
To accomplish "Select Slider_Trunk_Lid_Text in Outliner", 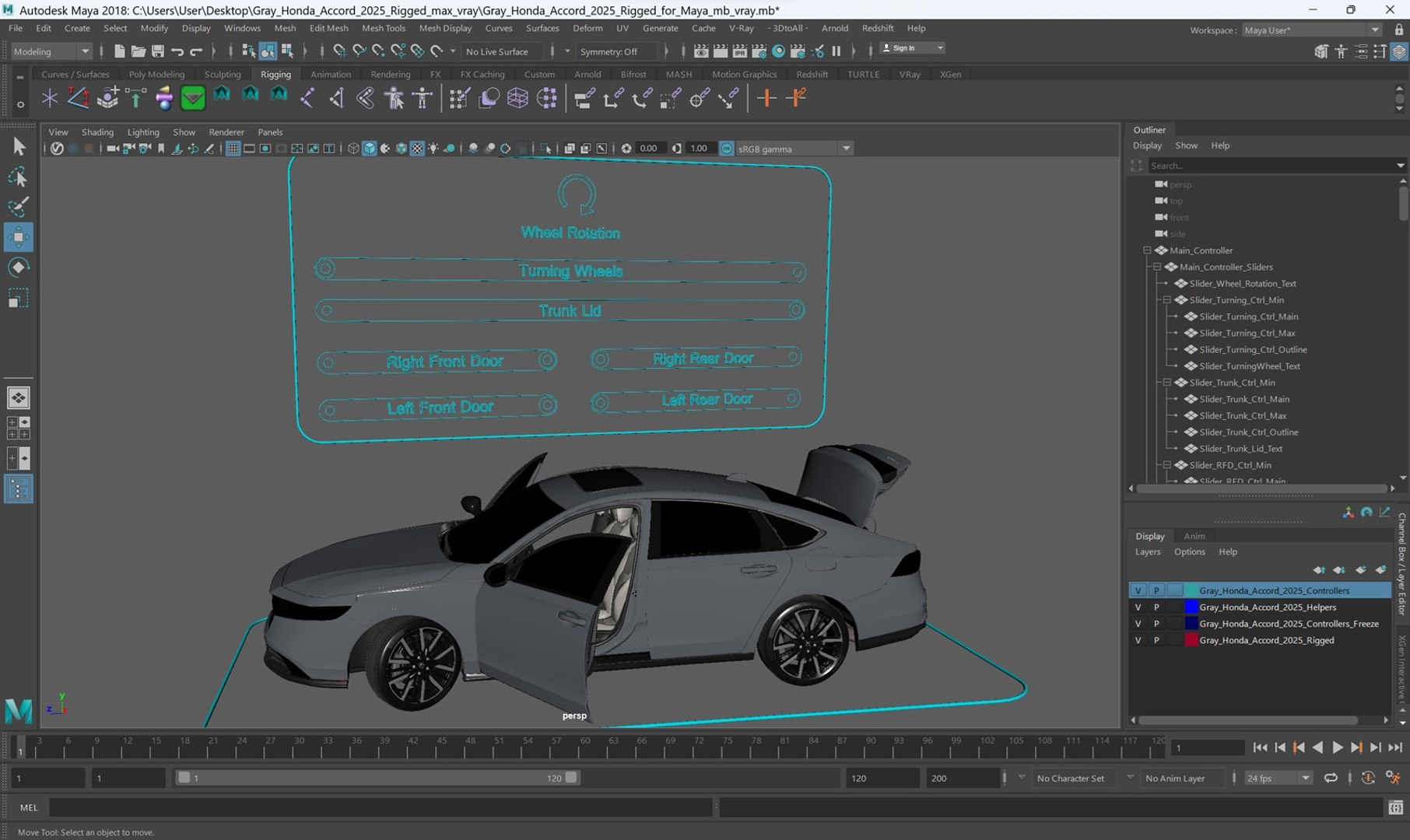I will (x=1240, y=449).
